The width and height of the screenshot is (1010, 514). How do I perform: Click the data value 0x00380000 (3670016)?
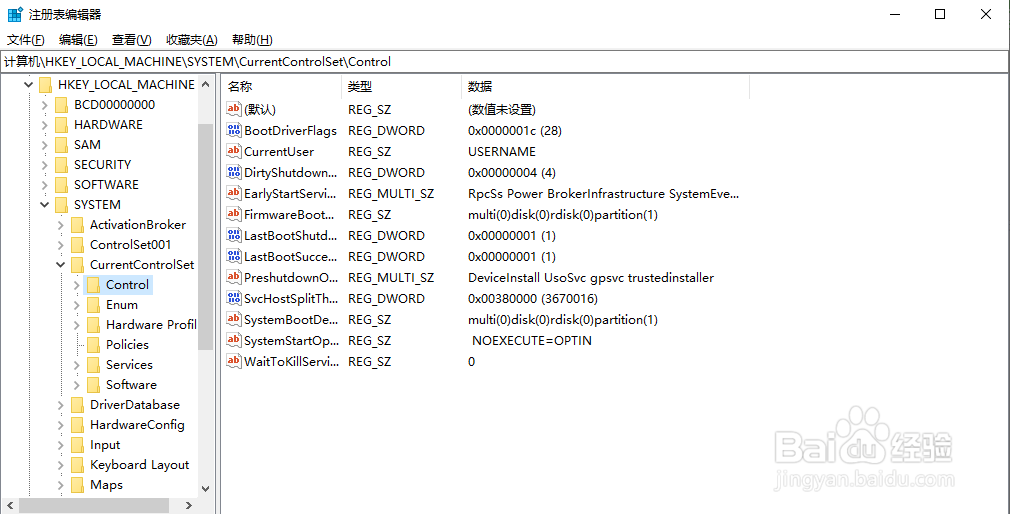click(533, 299)
